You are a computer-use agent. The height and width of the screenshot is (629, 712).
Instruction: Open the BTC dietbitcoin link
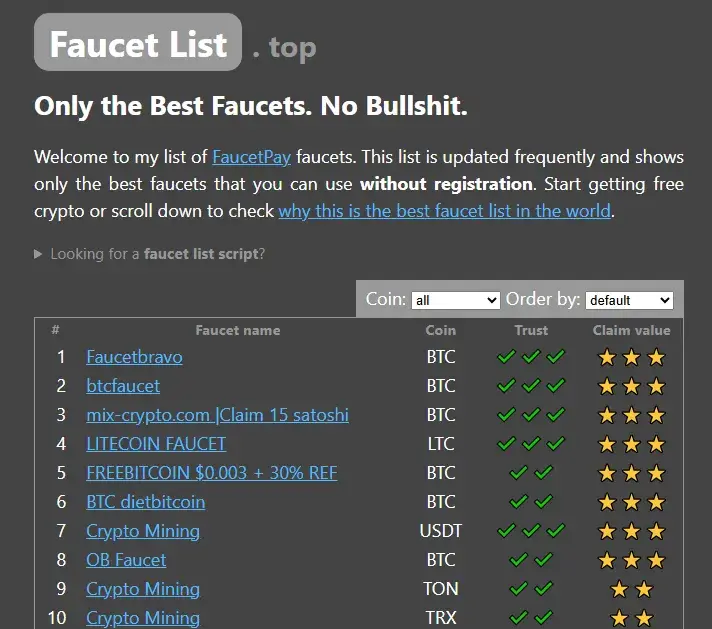(x=146, y=502)
